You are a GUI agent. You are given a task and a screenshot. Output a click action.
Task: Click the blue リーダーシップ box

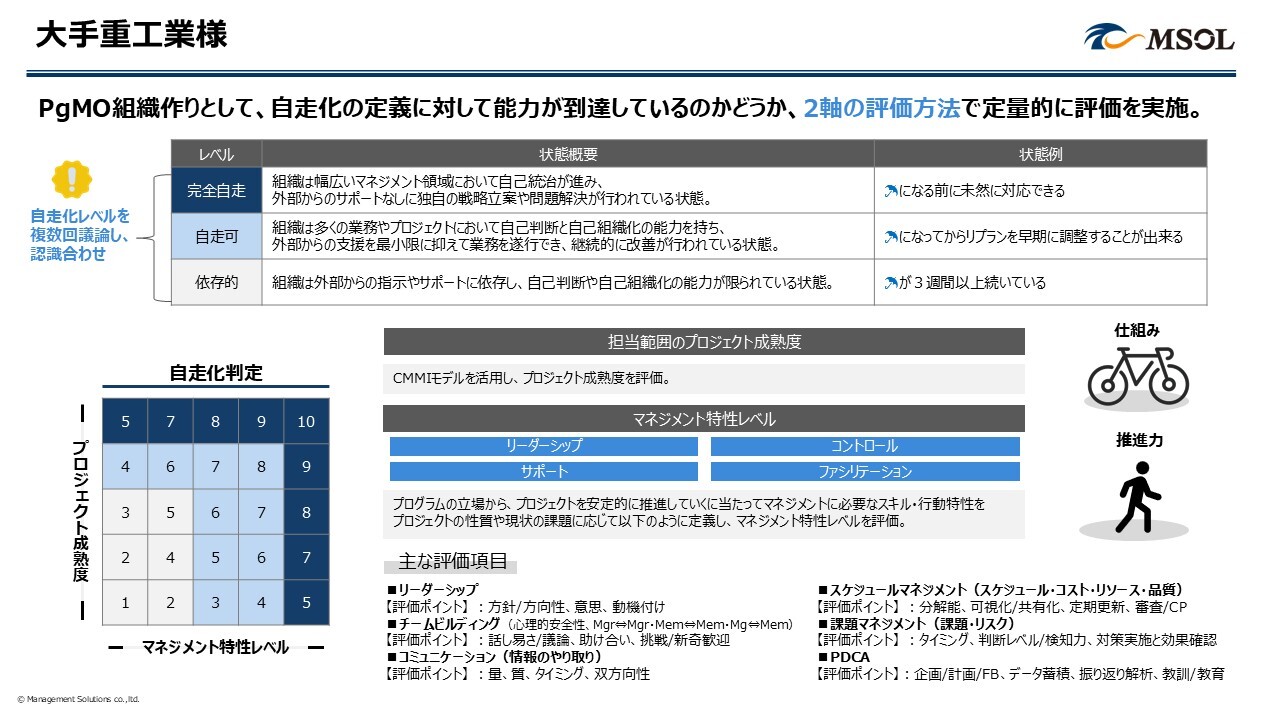(544, 446)
